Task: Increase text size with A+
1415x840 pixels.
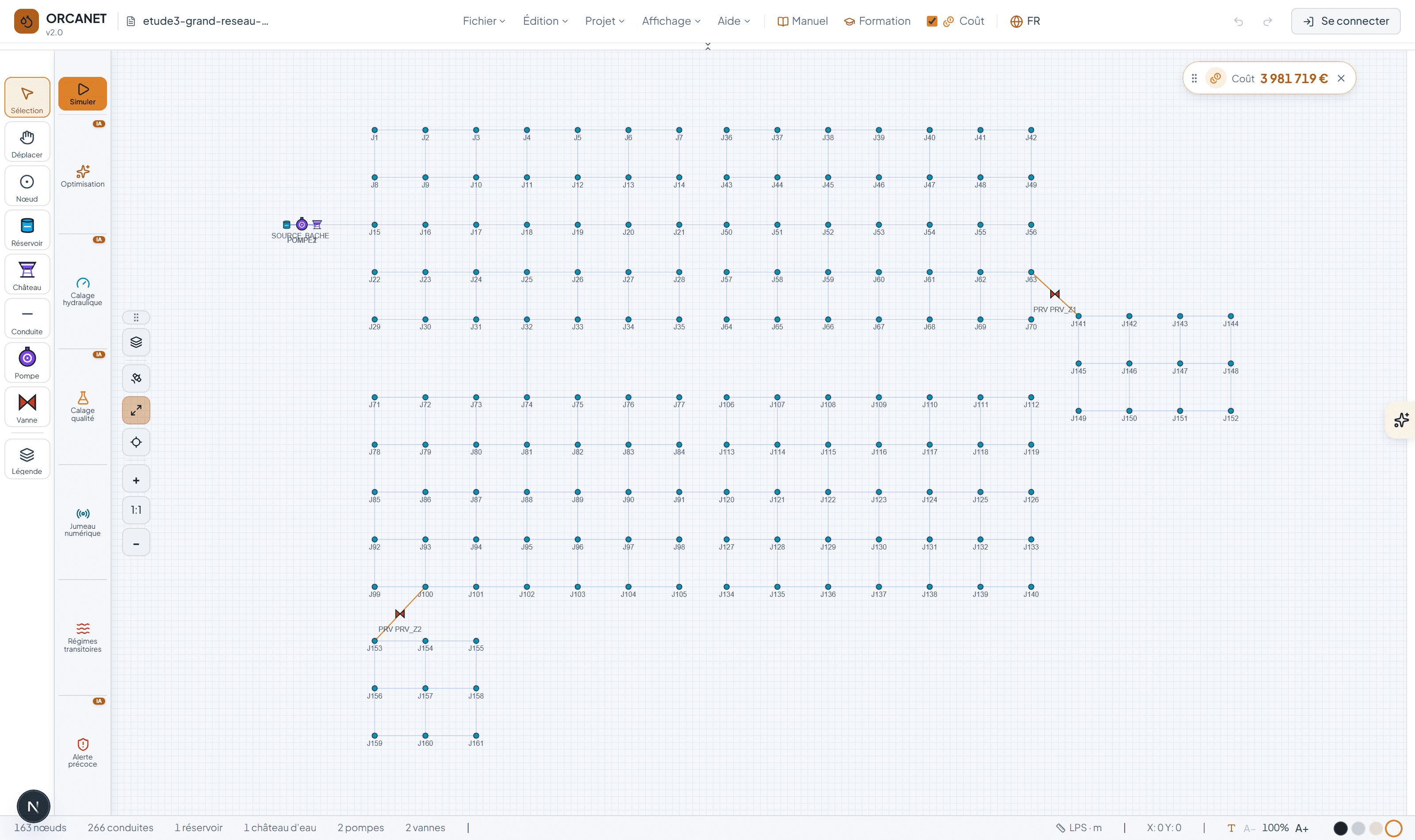Action: click(x=1302, y=828)
